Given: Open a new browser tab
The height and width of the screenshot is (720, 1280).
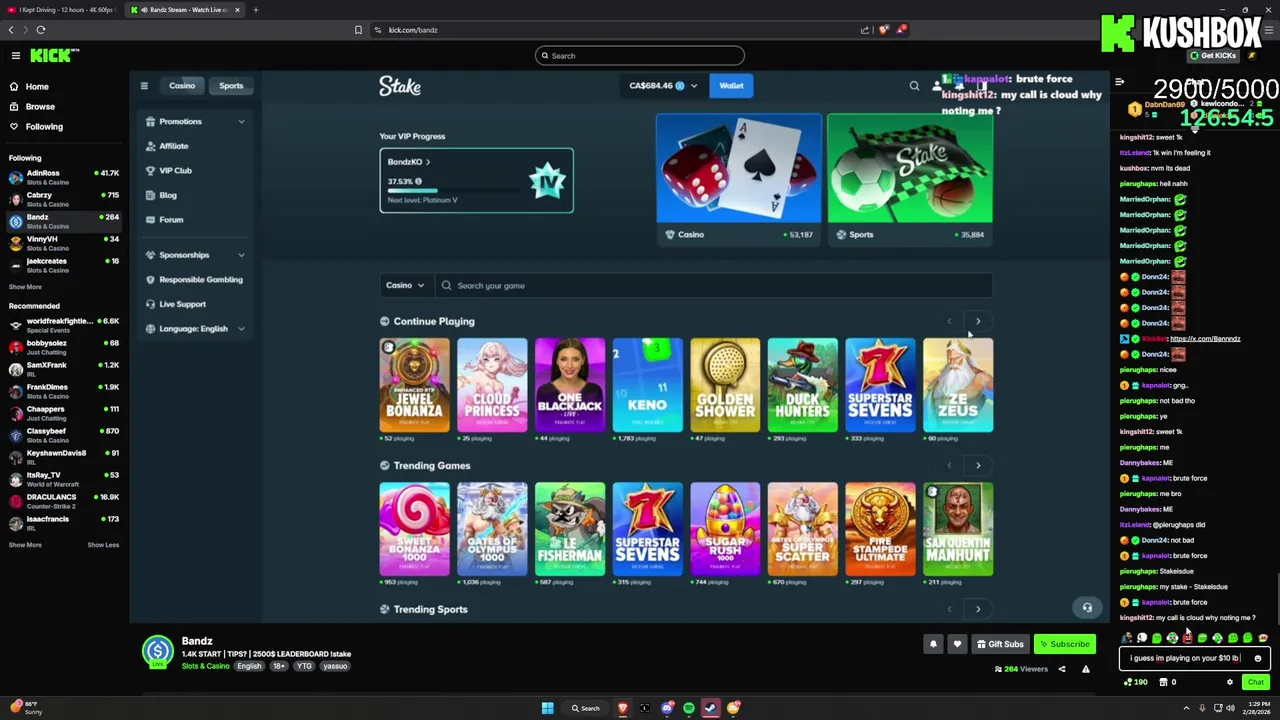Looking at the screenshot, I should [x=256, y=10].
